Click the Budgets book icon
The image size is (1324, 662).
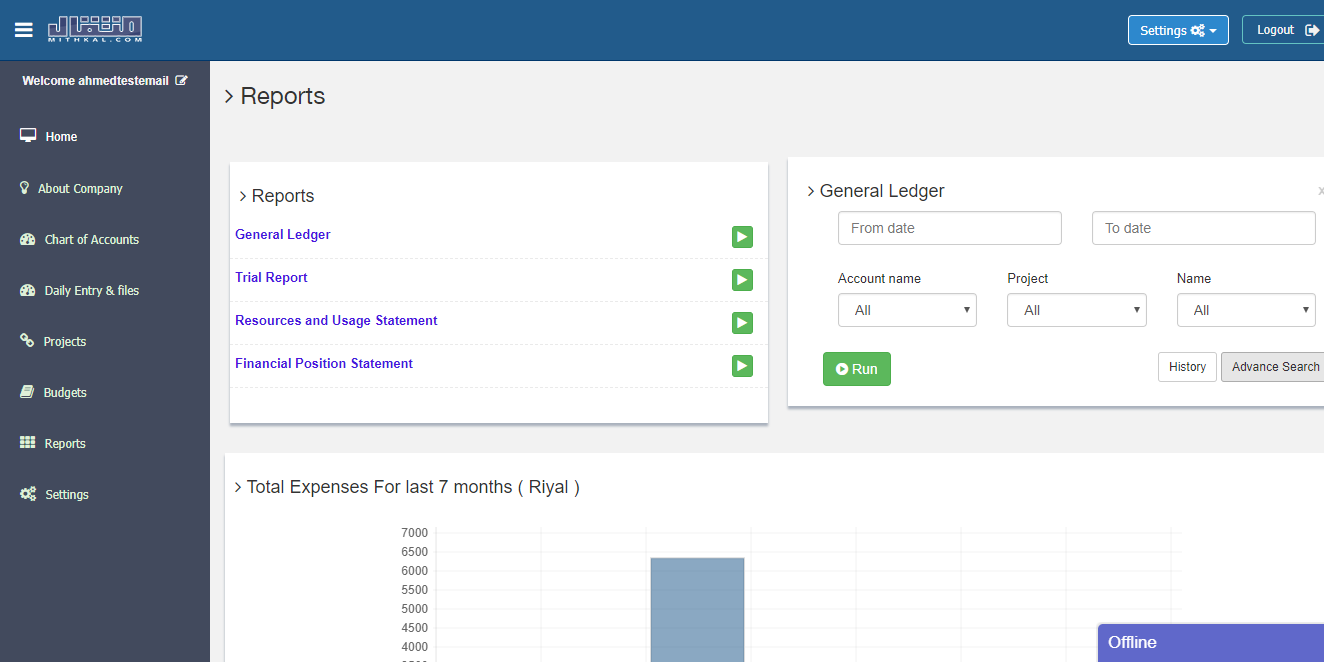point(27,392)
